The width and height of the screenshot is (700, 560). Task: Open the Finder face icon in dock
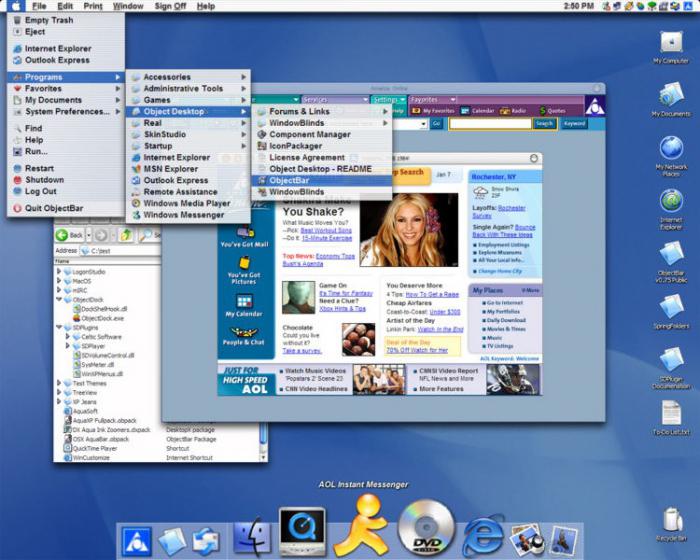(253, 536)
